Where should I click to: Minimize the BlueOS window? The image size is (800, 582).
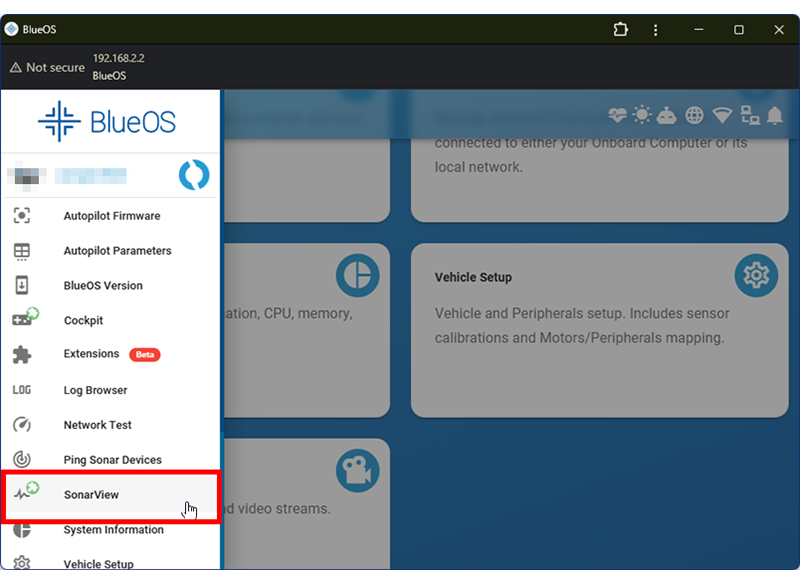click(698, 30)
